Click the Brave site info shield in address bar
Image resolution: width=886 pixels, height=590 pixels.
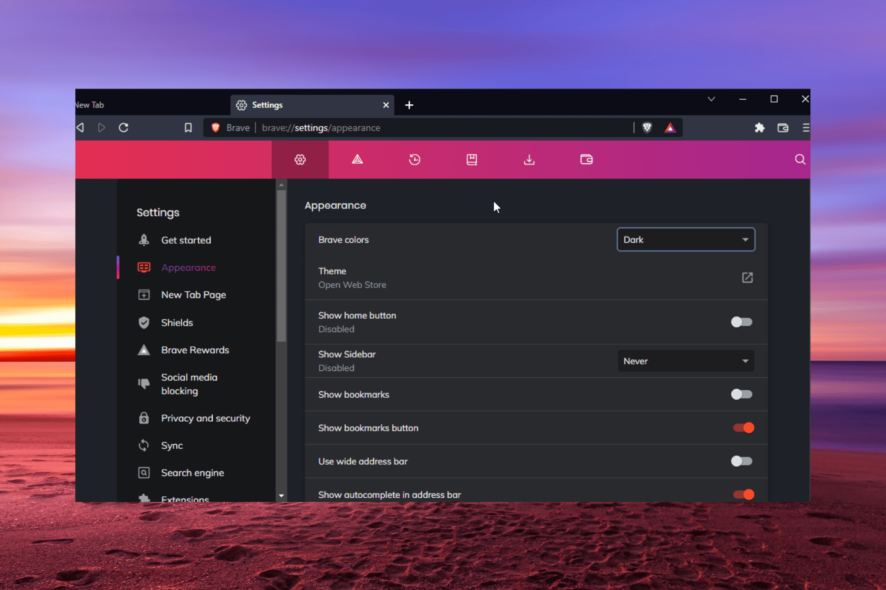click(x=215, y=128)
